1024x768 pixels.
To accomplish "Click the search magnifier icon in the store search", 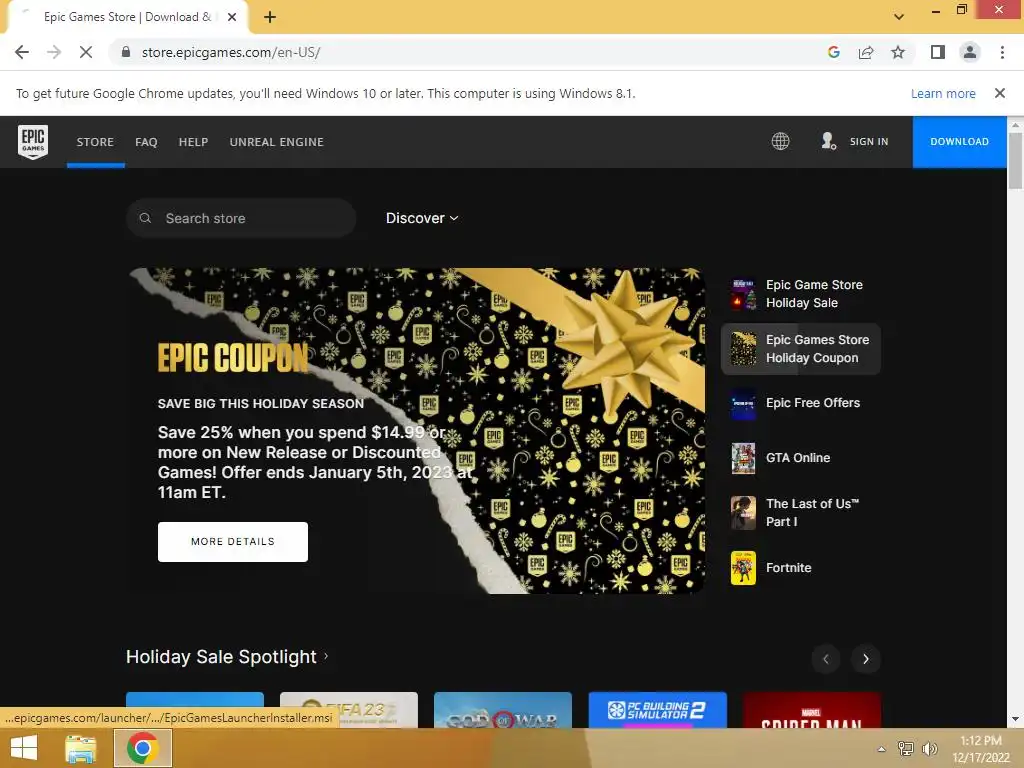I will coord(146,218).
